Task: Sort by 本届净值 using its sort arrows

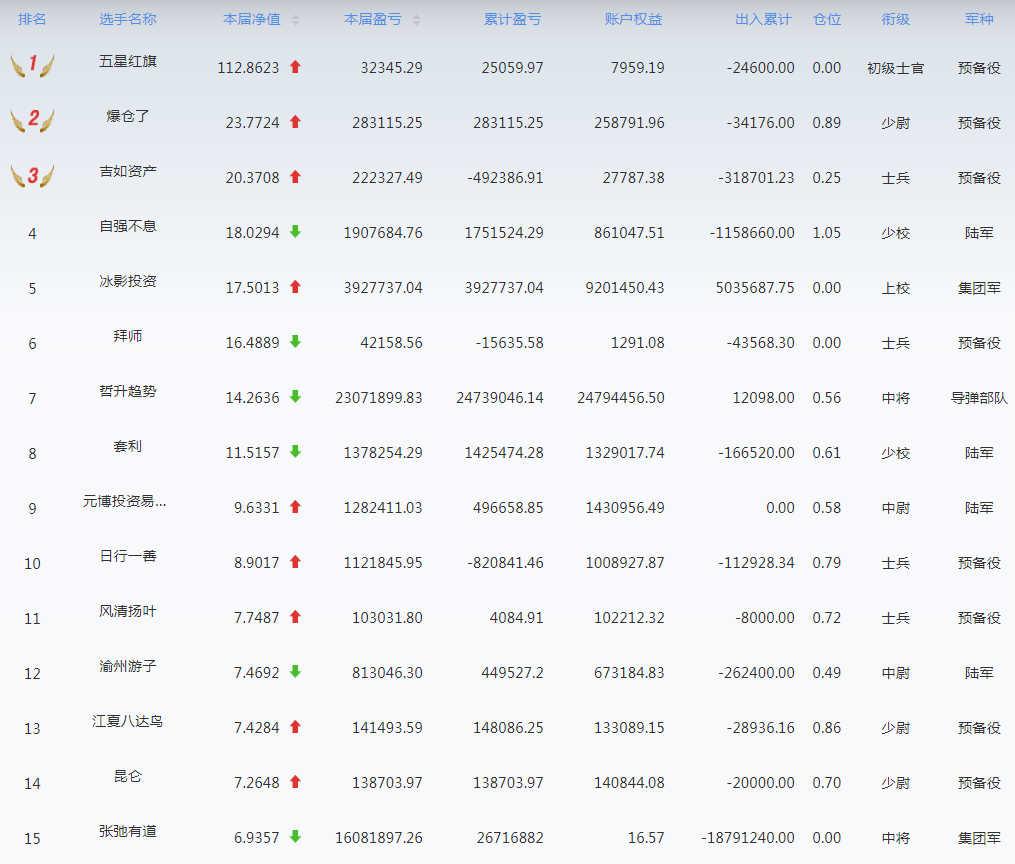Action: tap(295, 20)
